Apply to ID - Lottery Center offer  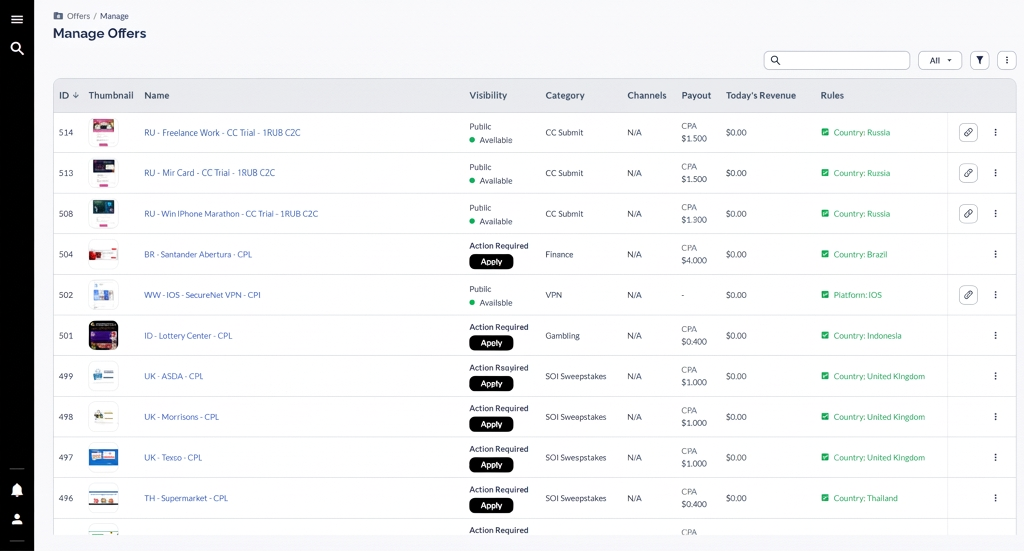click(x=491, y=343)
